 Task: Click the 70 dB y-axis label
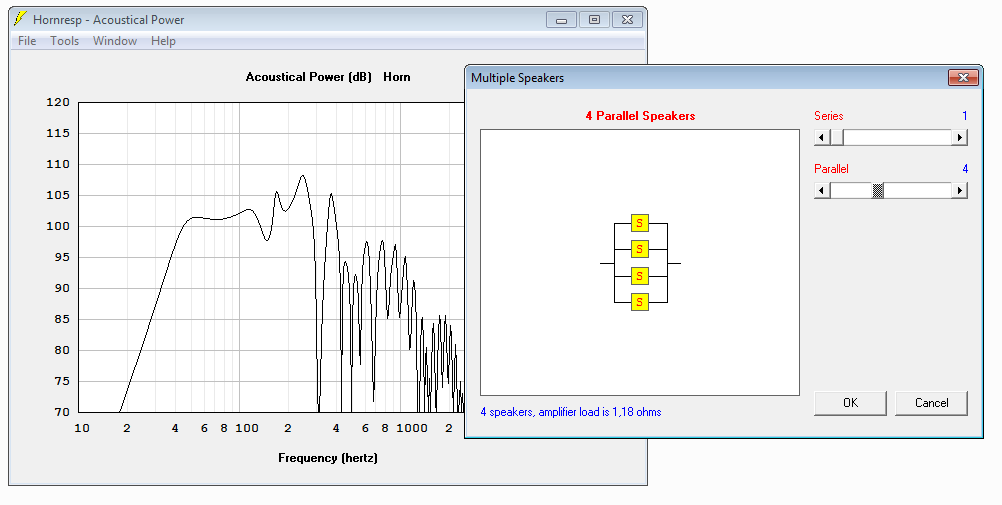pos(62,412)
